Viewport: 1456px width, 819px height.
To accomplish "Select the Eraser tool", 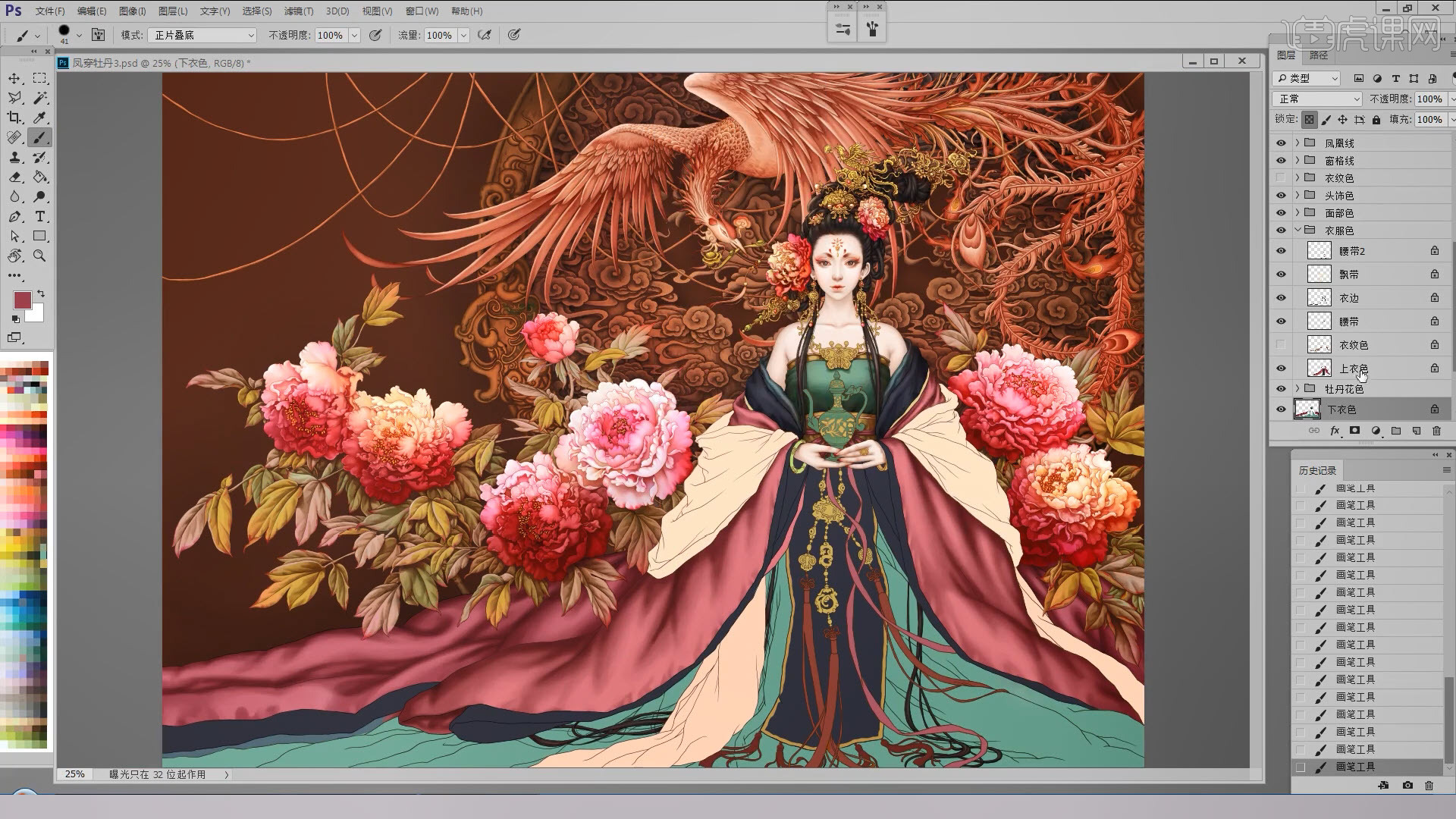I will coord(14,177).
